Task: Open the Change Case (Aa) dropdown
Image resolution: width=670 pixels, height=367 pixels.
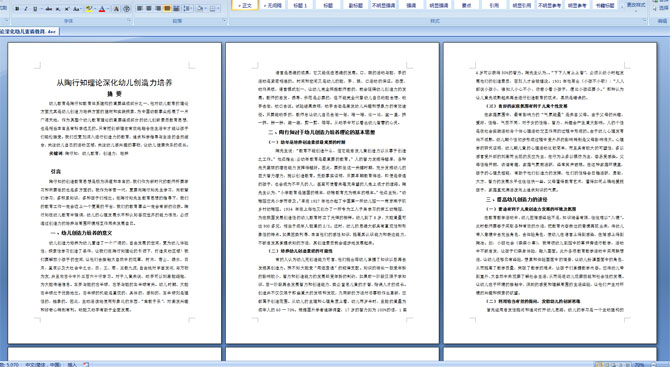Action: [77, 9]
